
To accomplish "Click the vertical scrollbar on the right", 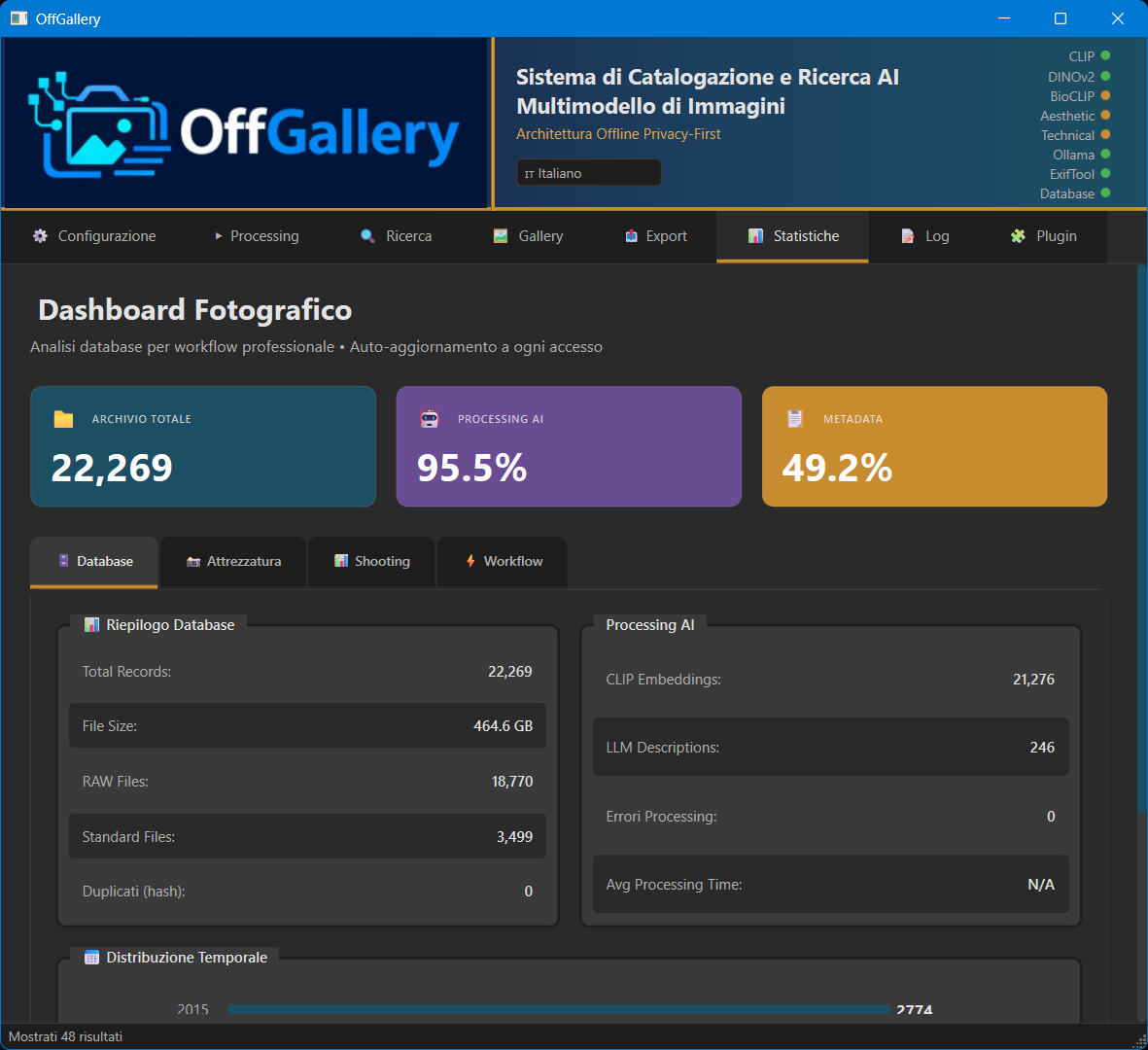I will coord(1142,539).
